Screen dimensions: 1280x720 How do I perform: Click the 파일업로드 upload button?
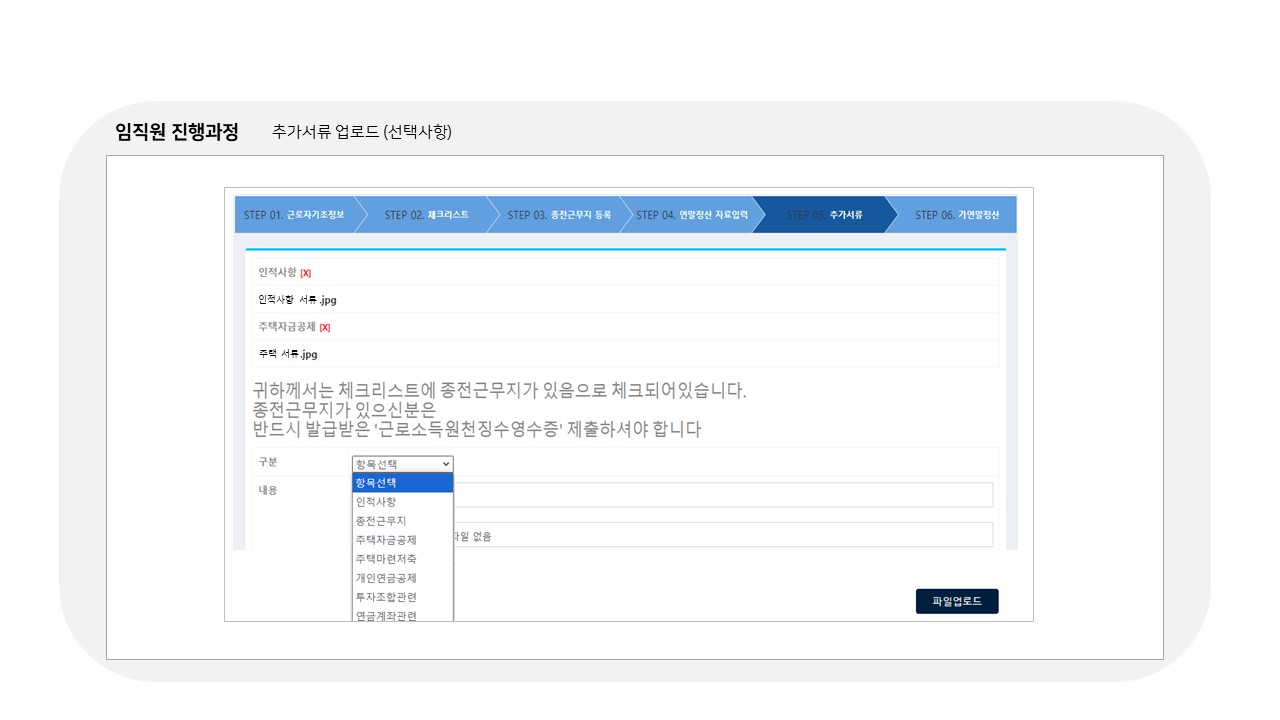pyautogui.click(x=956, y=601)
